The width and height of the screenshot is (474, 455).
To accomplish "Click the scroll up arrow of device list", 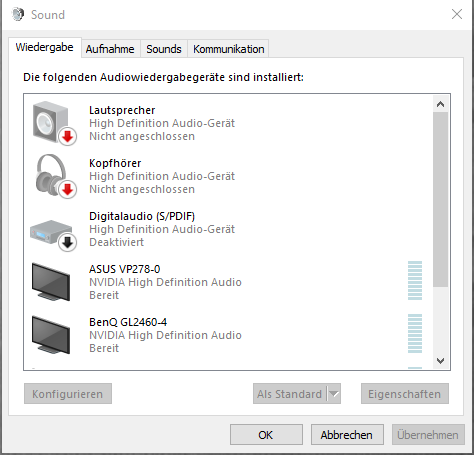I will click(440, 104).
